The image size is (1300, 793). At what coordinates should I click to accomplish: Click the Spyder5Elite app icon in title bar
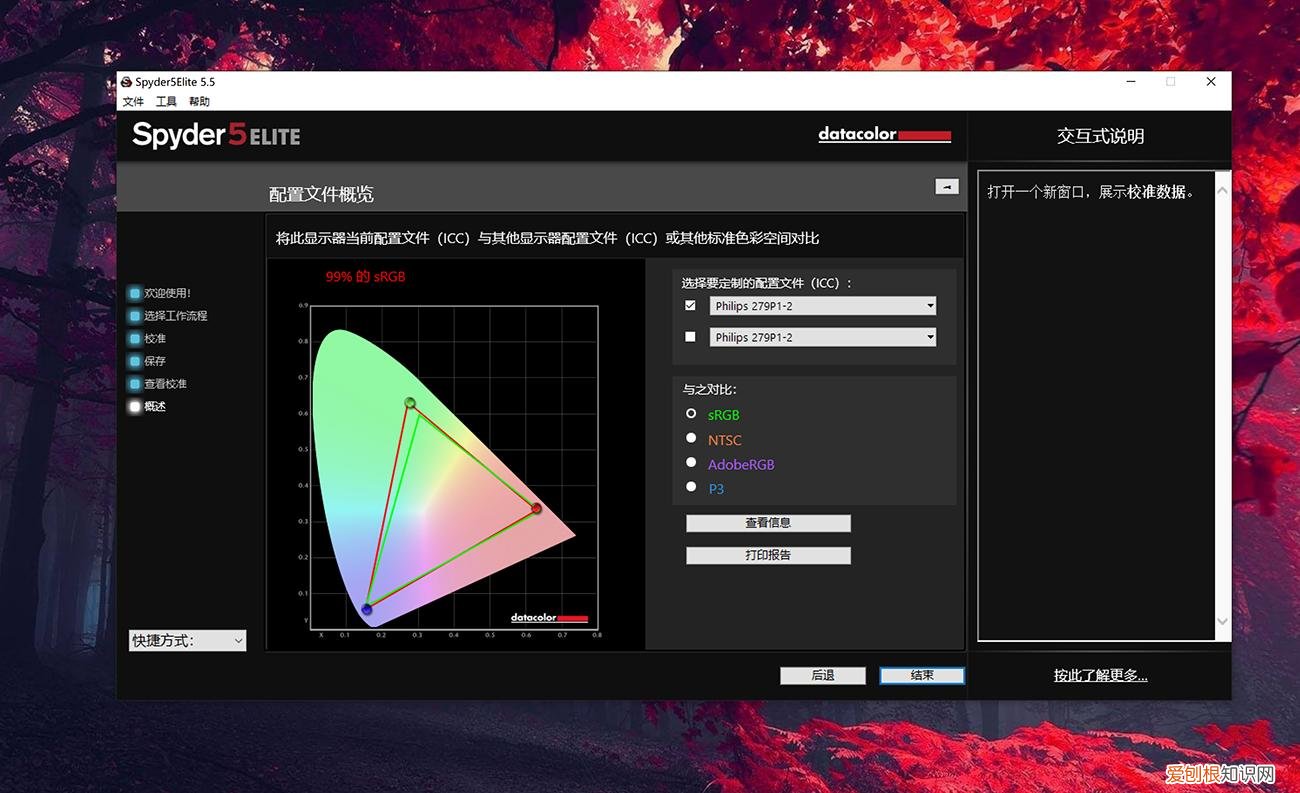pyautogui.click(x=126, y=82)
